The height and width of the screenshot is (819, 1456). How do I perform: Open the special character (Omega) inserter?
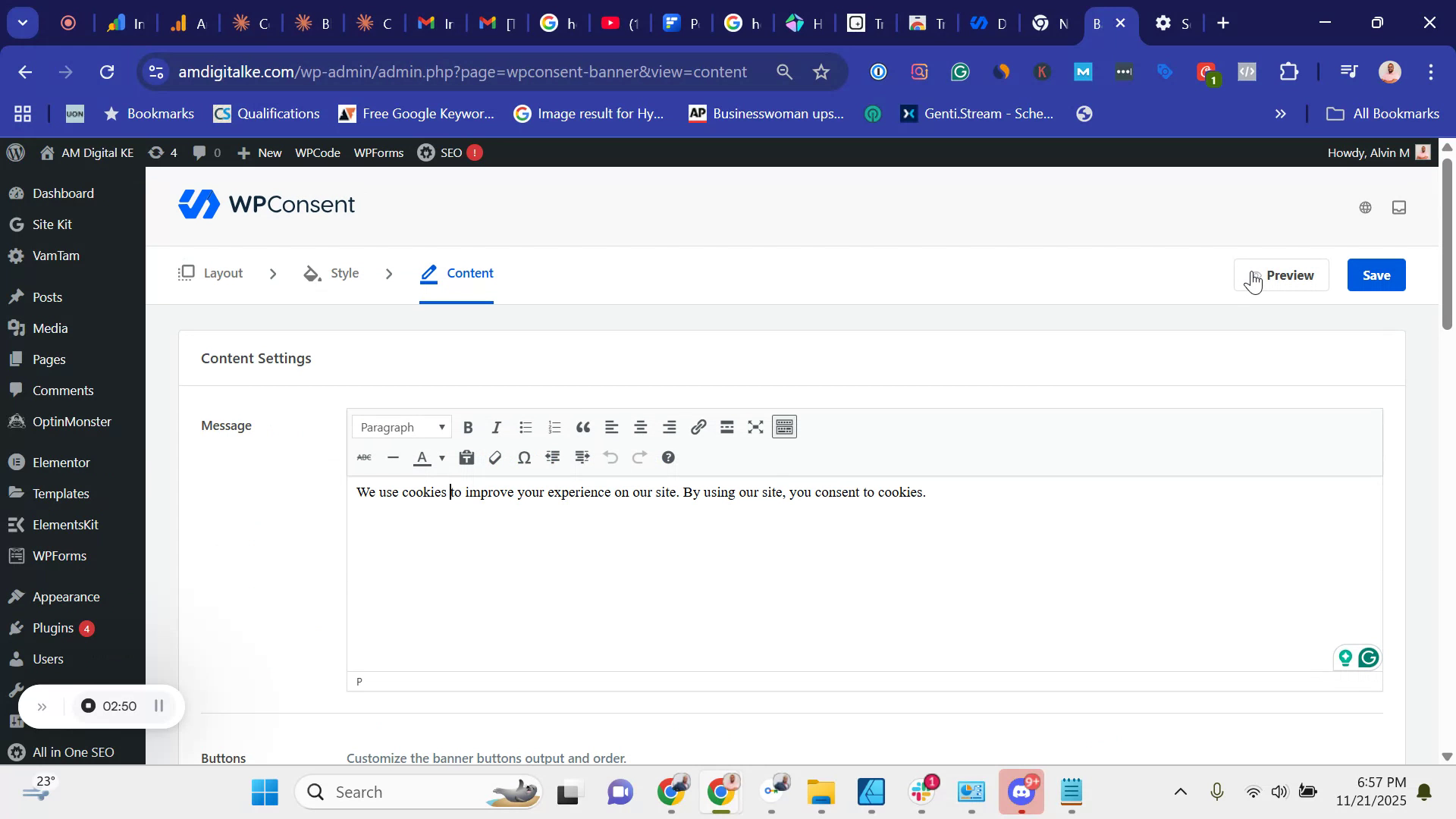coord(524,457)
